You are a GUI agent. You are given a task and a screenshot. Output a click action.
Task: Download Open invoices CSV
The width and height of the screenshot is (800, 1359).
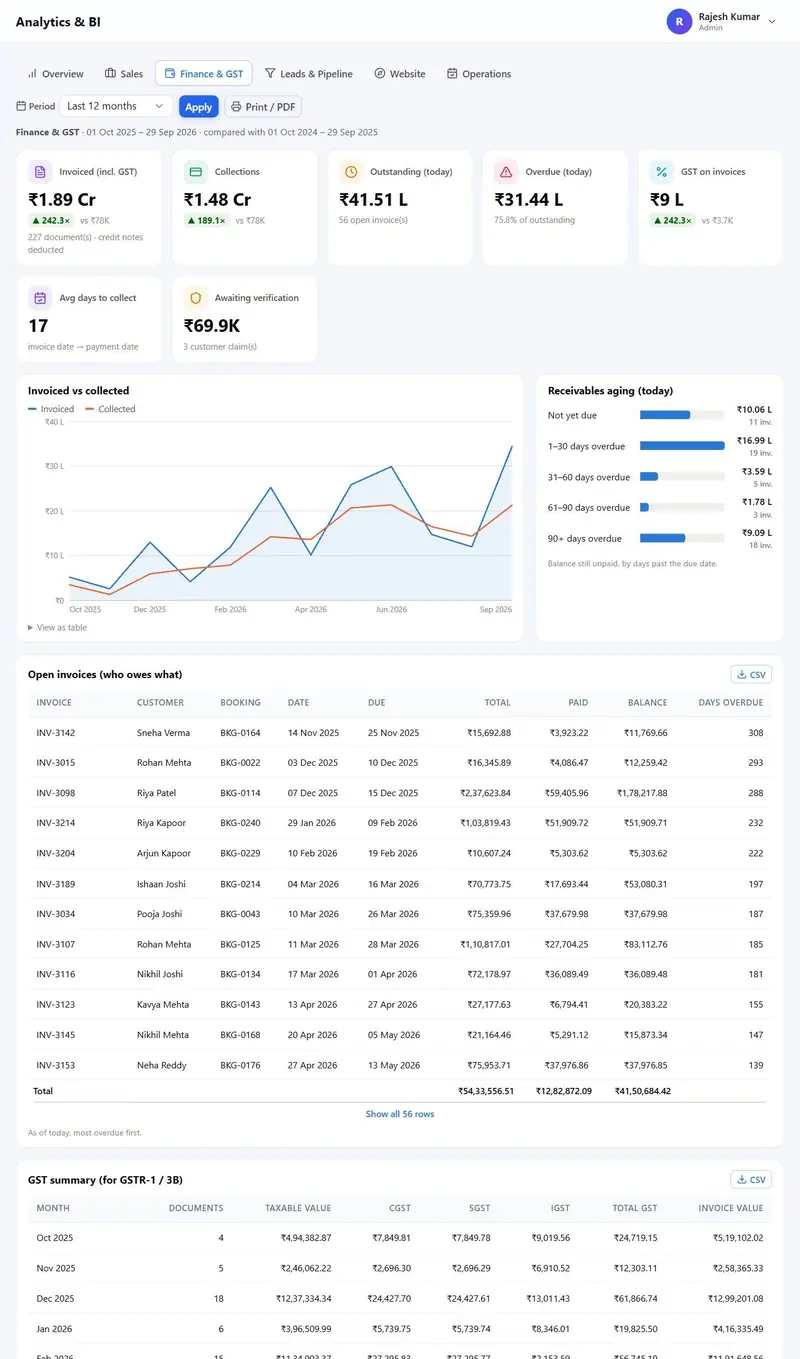click(751, 675)
